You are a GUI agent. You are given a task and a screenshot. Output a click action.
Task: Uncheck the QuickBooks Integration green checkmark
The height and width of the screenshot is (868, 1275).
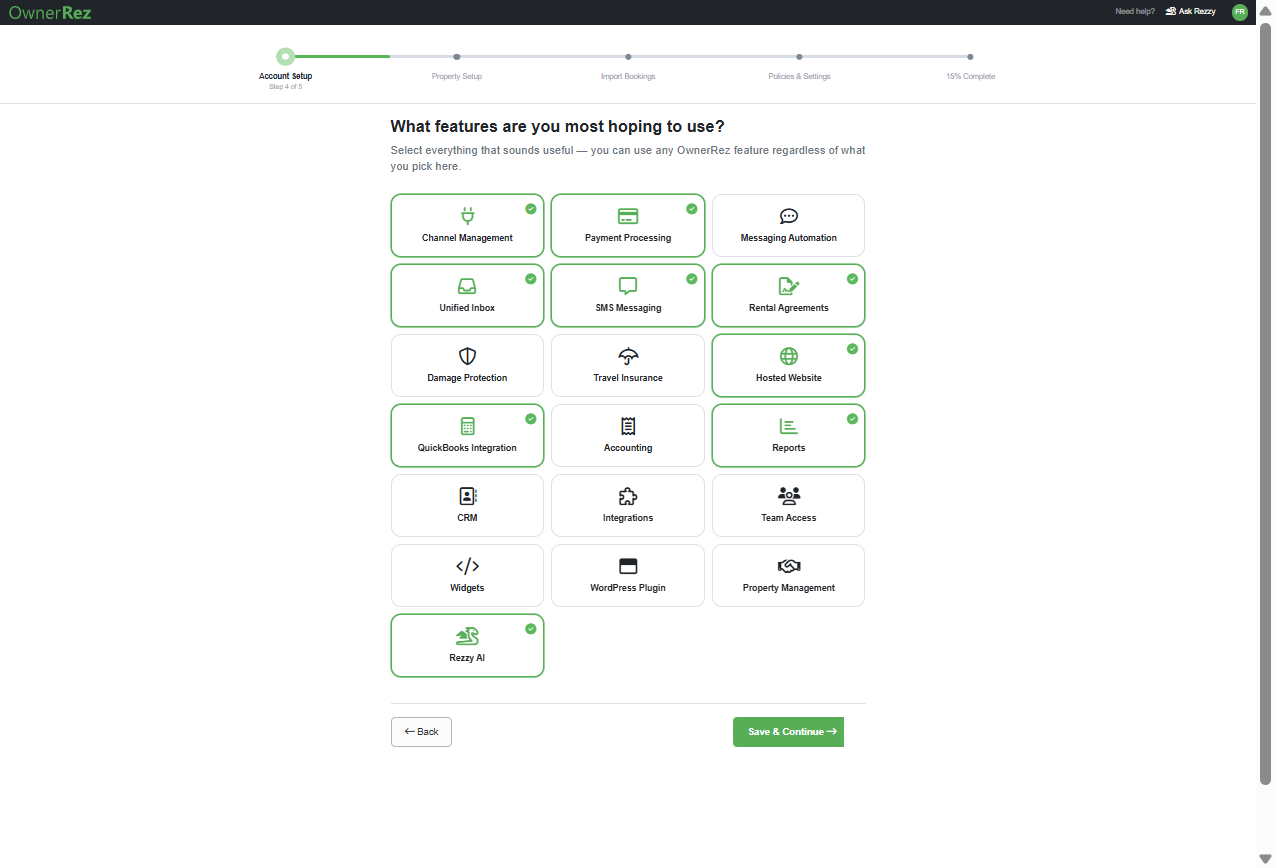(x=531, y=419)
